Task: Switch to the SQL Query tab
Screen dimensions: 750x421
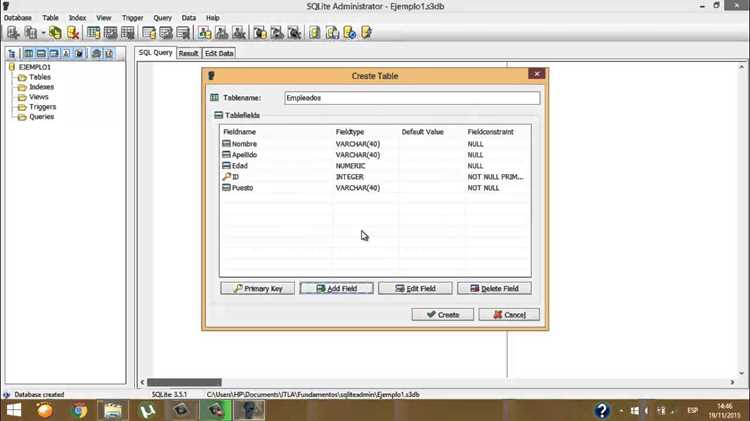Action: click(155, 53)
